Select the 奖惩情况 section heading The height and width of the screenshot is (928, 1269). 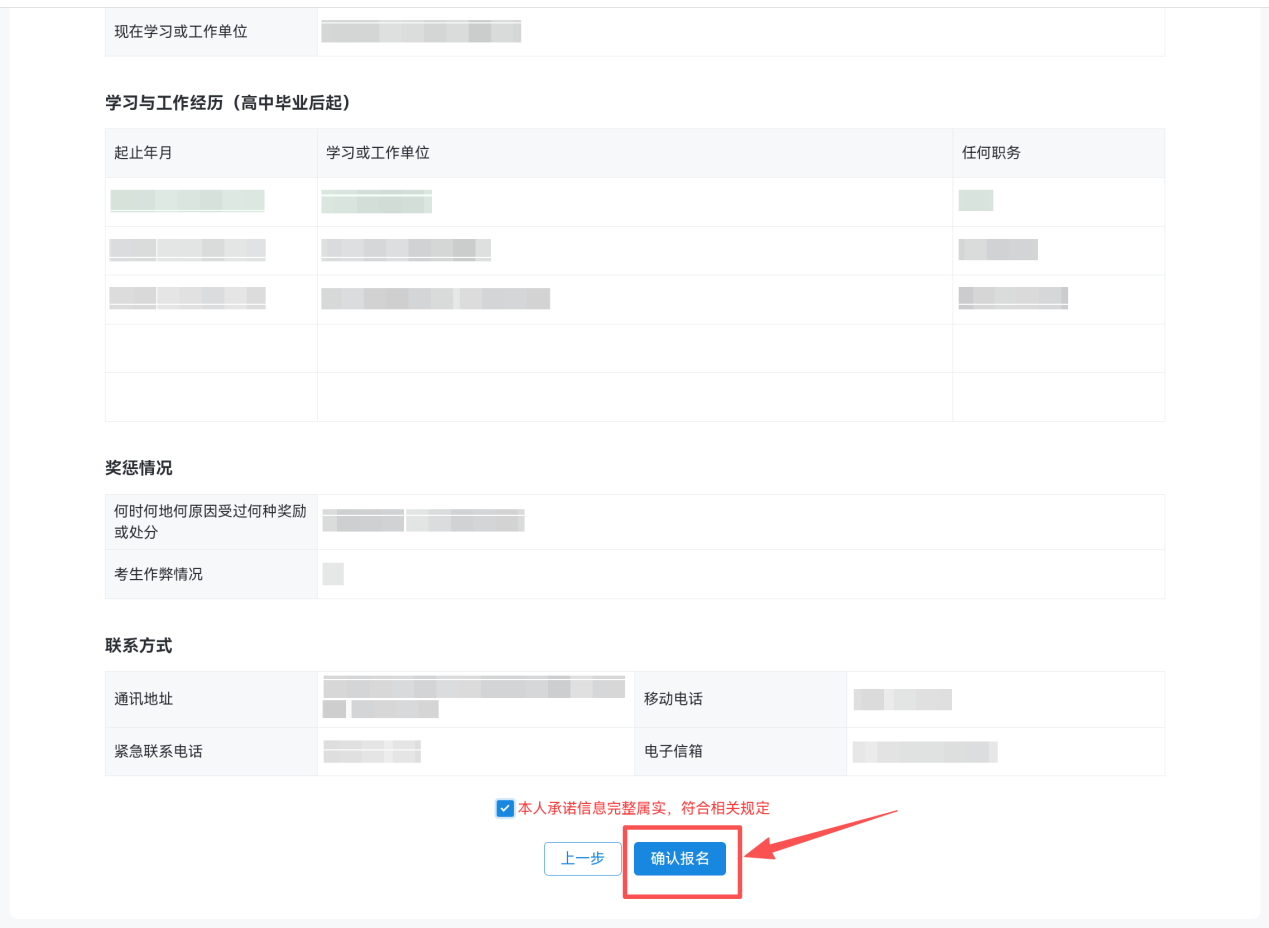click(139, 468)
